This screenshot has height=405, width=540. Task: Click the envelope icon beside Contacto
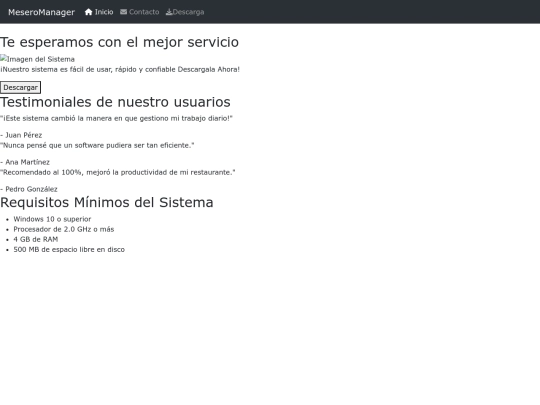pyautogui.click(x=123, y=12)
